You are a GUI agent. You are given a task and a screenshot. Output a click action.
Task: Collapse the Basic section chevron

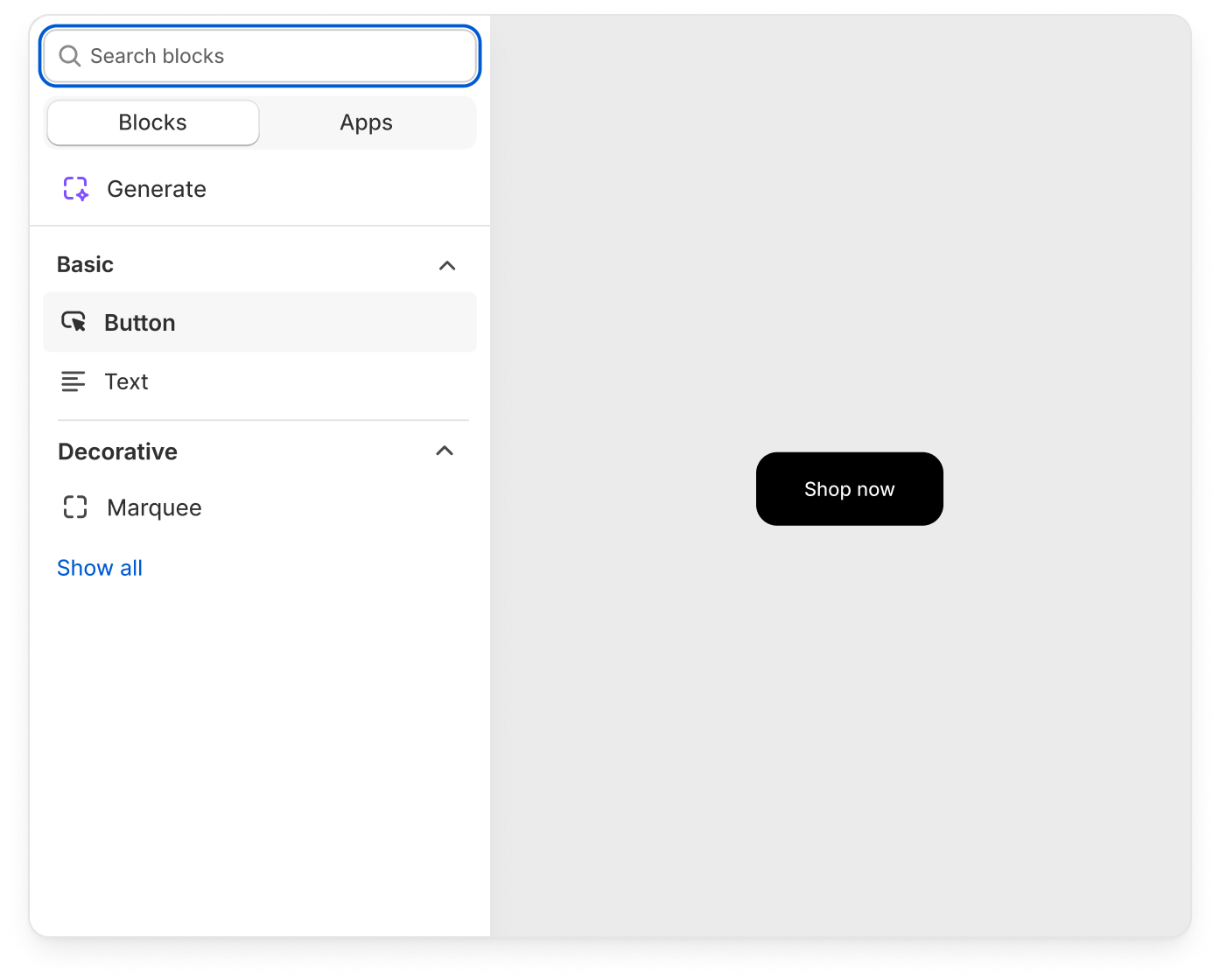pos(447,265)
